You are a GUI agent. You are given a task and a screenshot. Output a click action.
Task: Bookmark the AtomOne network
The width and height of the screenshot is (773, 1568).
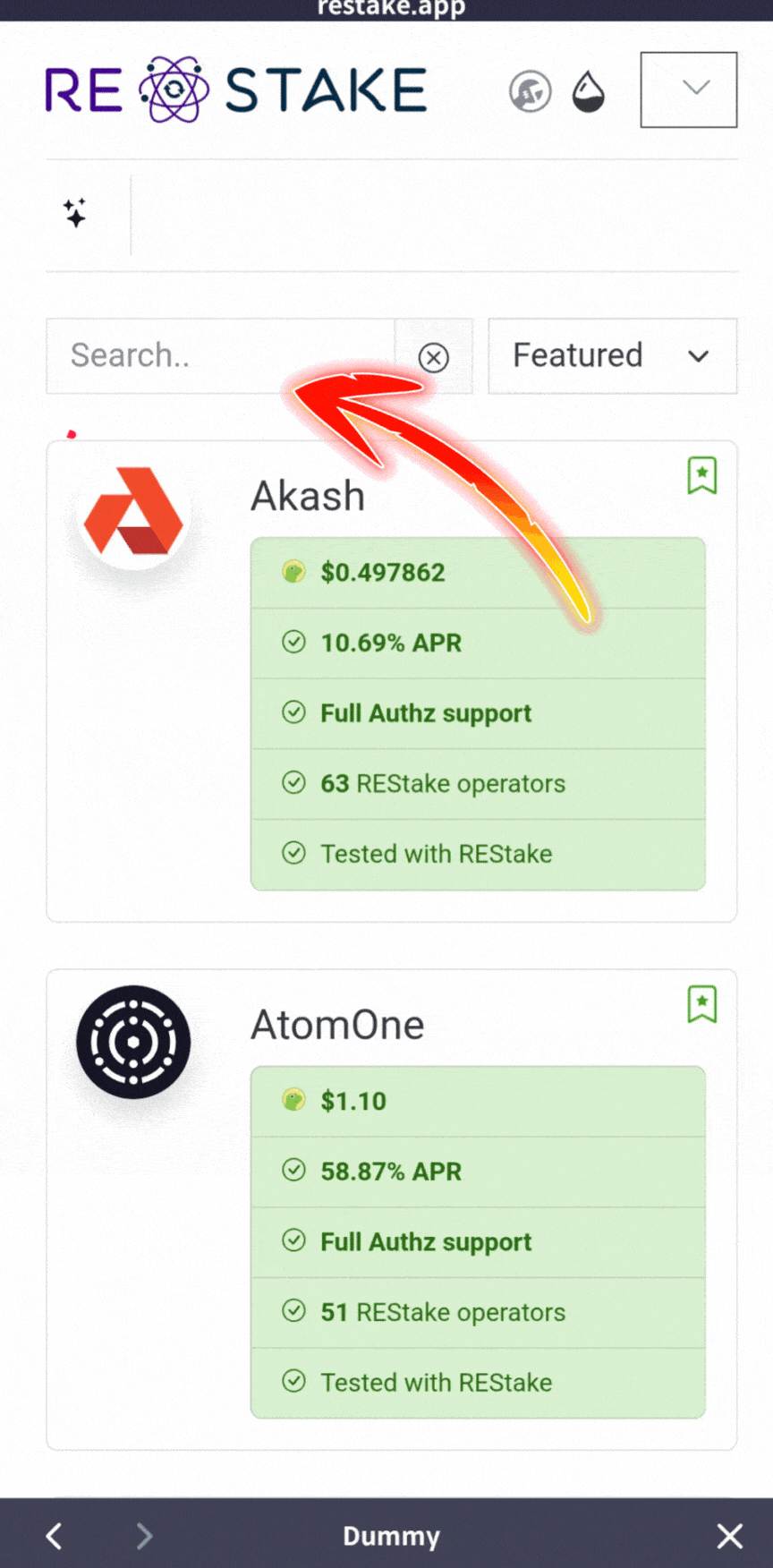coord(703,1003)
